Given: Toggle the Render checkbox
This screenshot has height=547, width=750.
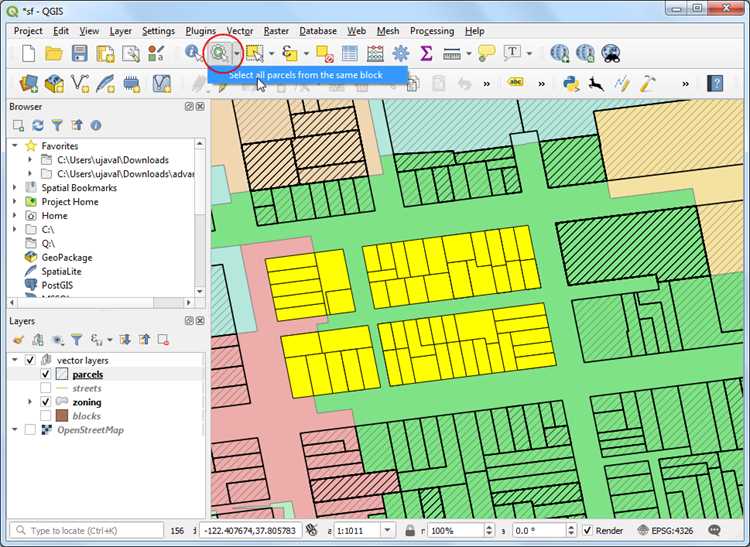Looking at the screenshot, I should 587,530.
